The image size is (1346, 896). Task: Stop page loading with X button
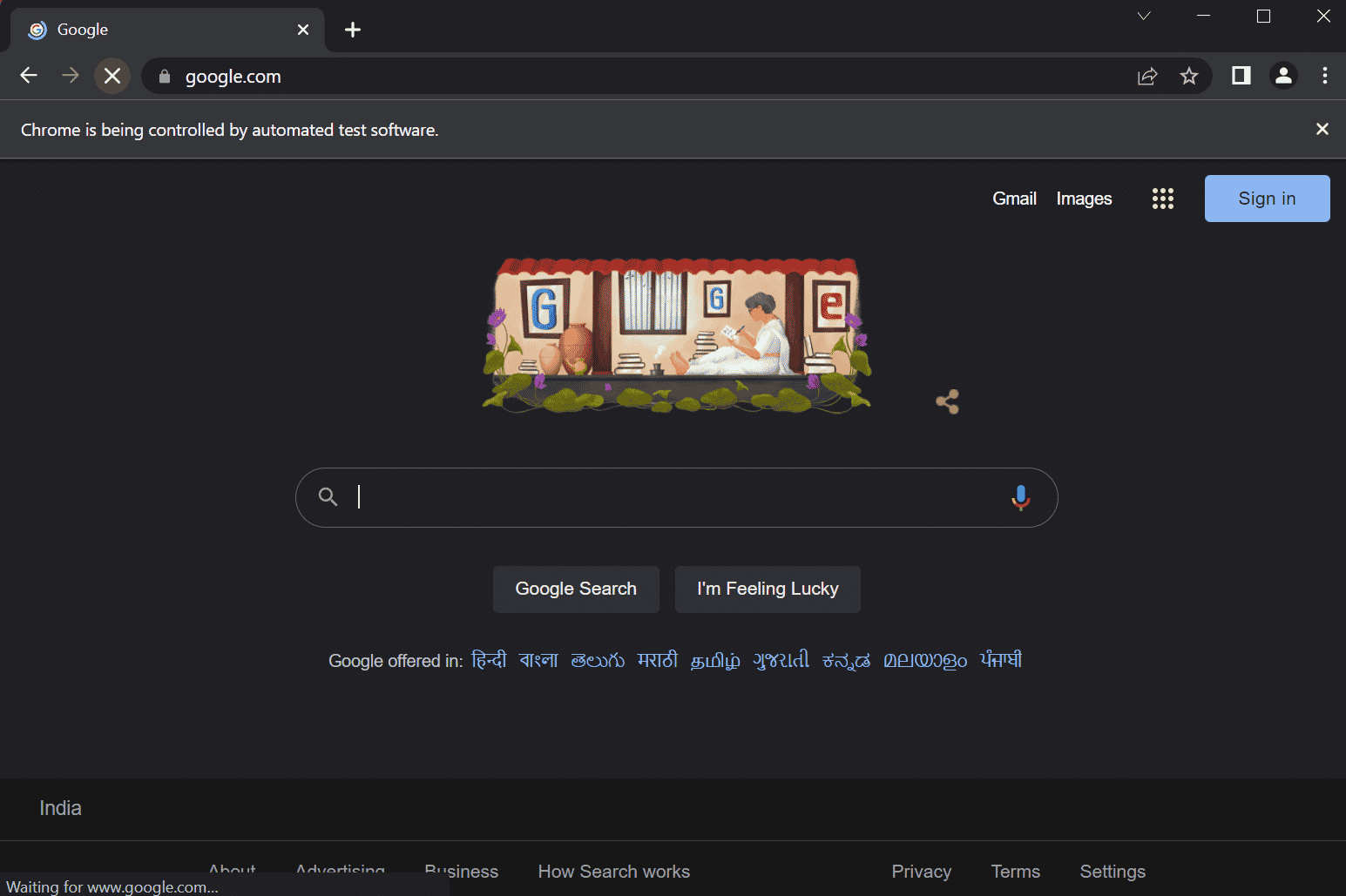112,76
